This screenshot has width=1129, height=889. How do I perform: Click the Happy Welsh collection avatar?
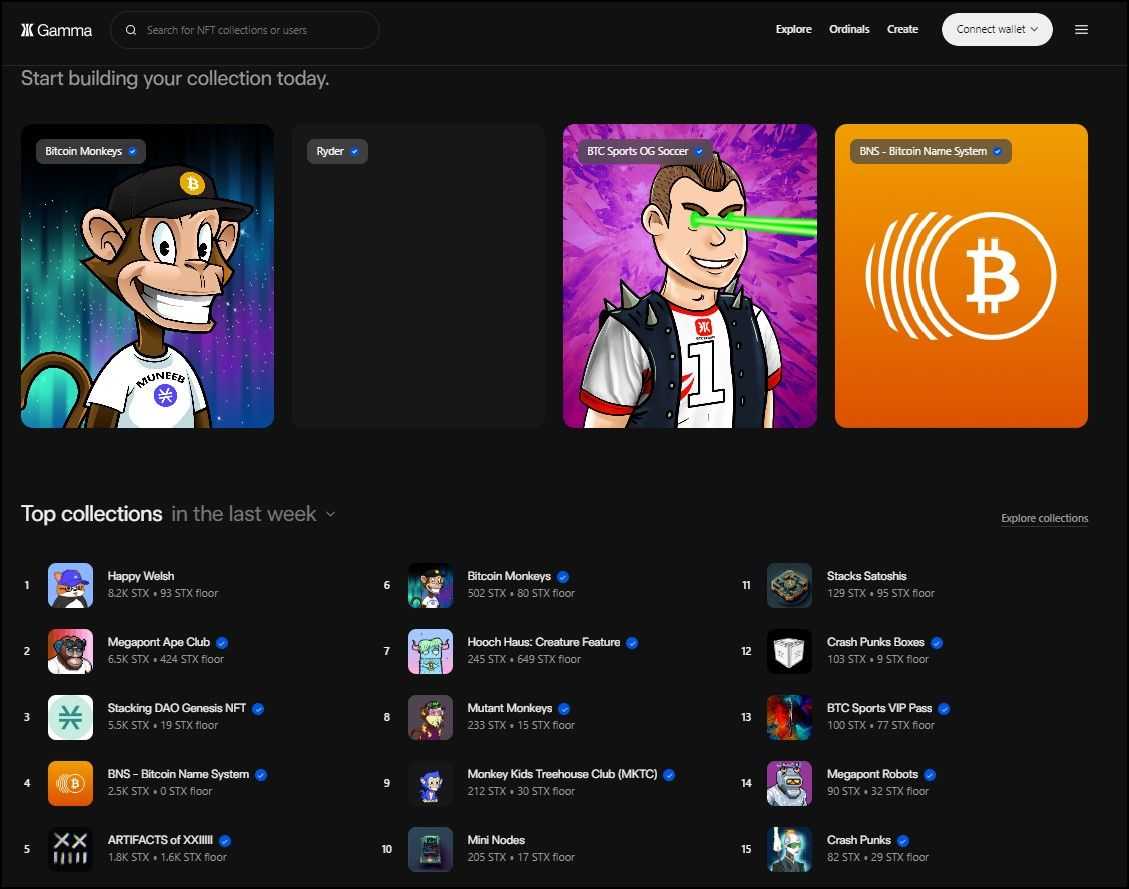[x=70, y=585]
